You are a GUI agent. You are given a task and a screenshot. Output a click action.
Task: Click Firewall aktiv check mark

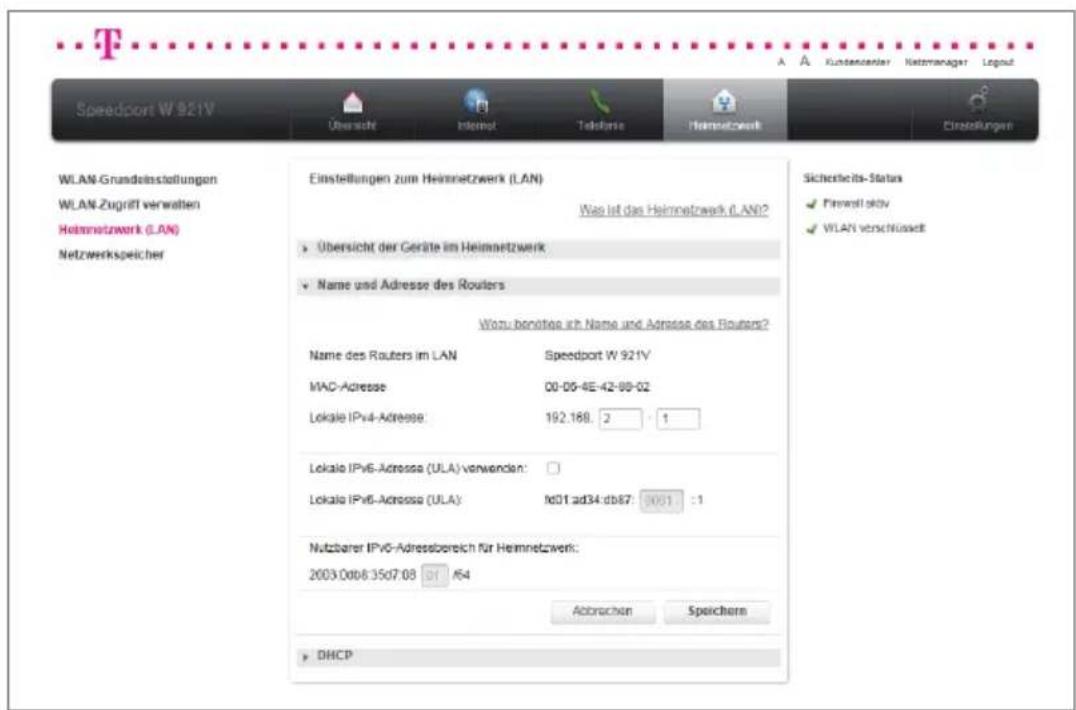point(812,204)
